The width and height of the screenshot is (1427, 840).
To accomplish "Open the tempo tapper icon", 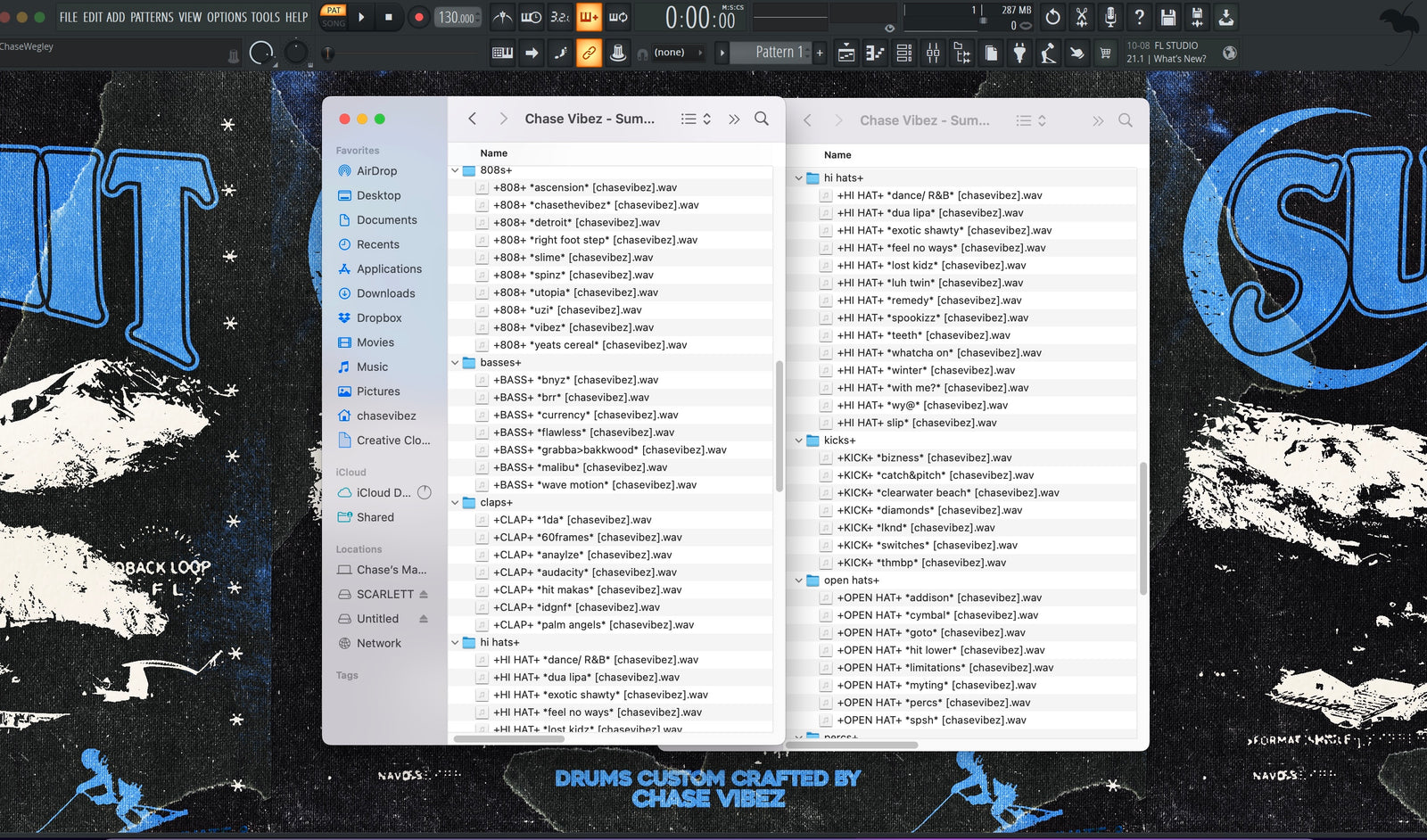I will [1048, 54].
